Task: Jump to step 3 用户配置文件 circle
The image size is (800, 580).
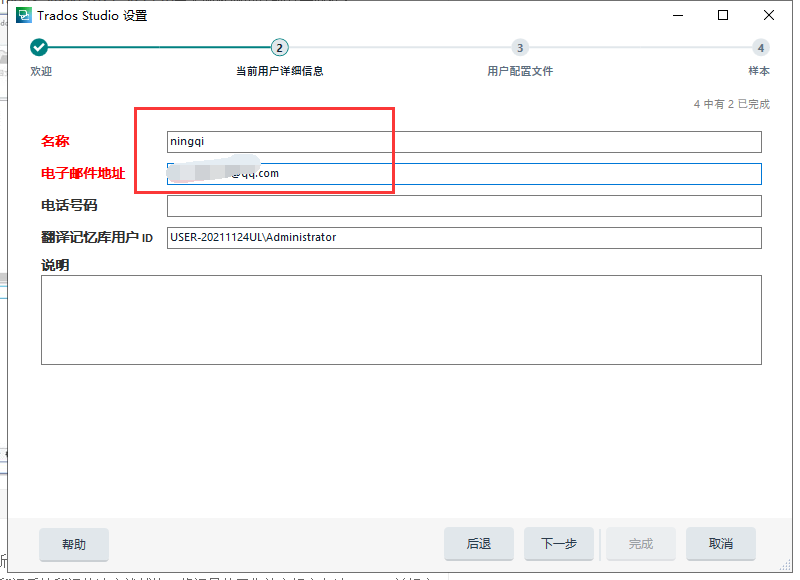Action: click(520, 47)
